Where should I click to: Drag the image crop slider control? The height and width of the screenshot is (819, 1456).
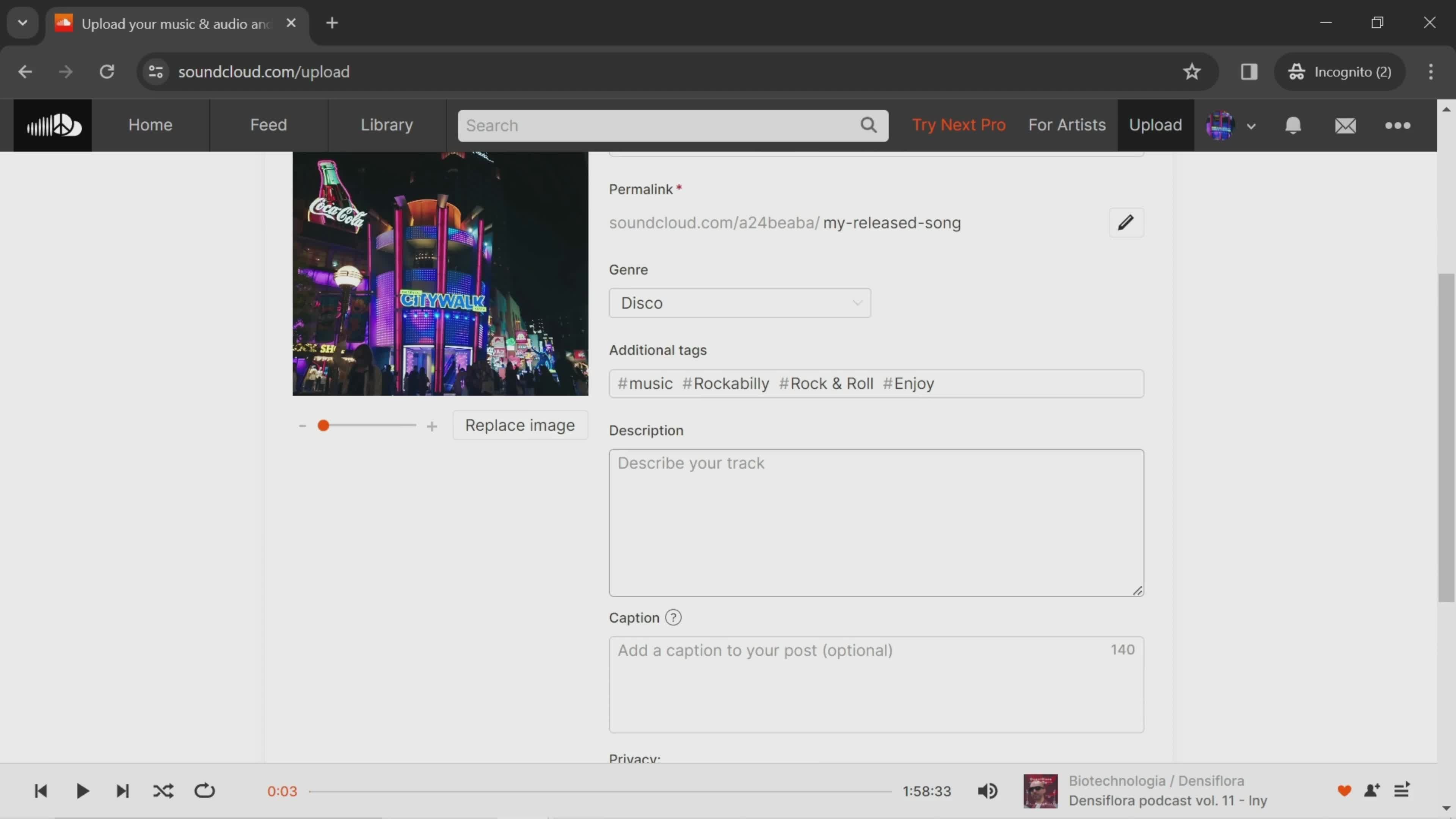point(323,425)
